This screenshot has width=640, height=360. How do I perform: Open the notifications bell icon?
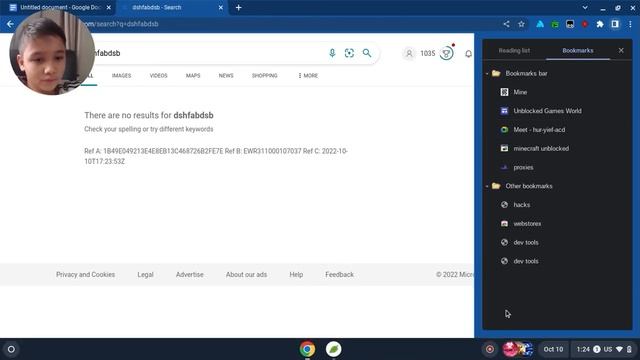pyautogui.click(x=468, y=53)
